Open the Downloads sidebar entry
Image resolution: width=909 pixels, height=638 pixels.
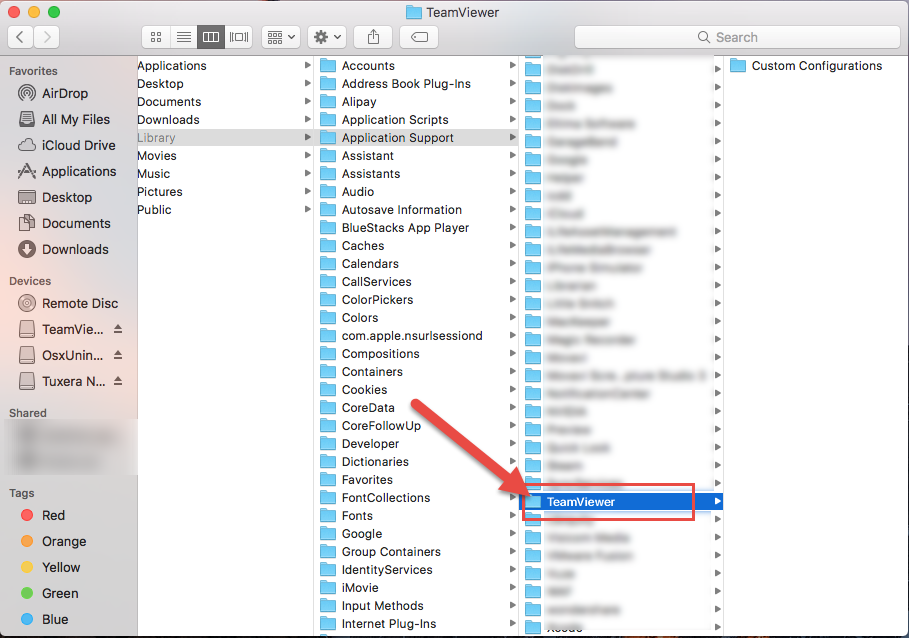70,249
